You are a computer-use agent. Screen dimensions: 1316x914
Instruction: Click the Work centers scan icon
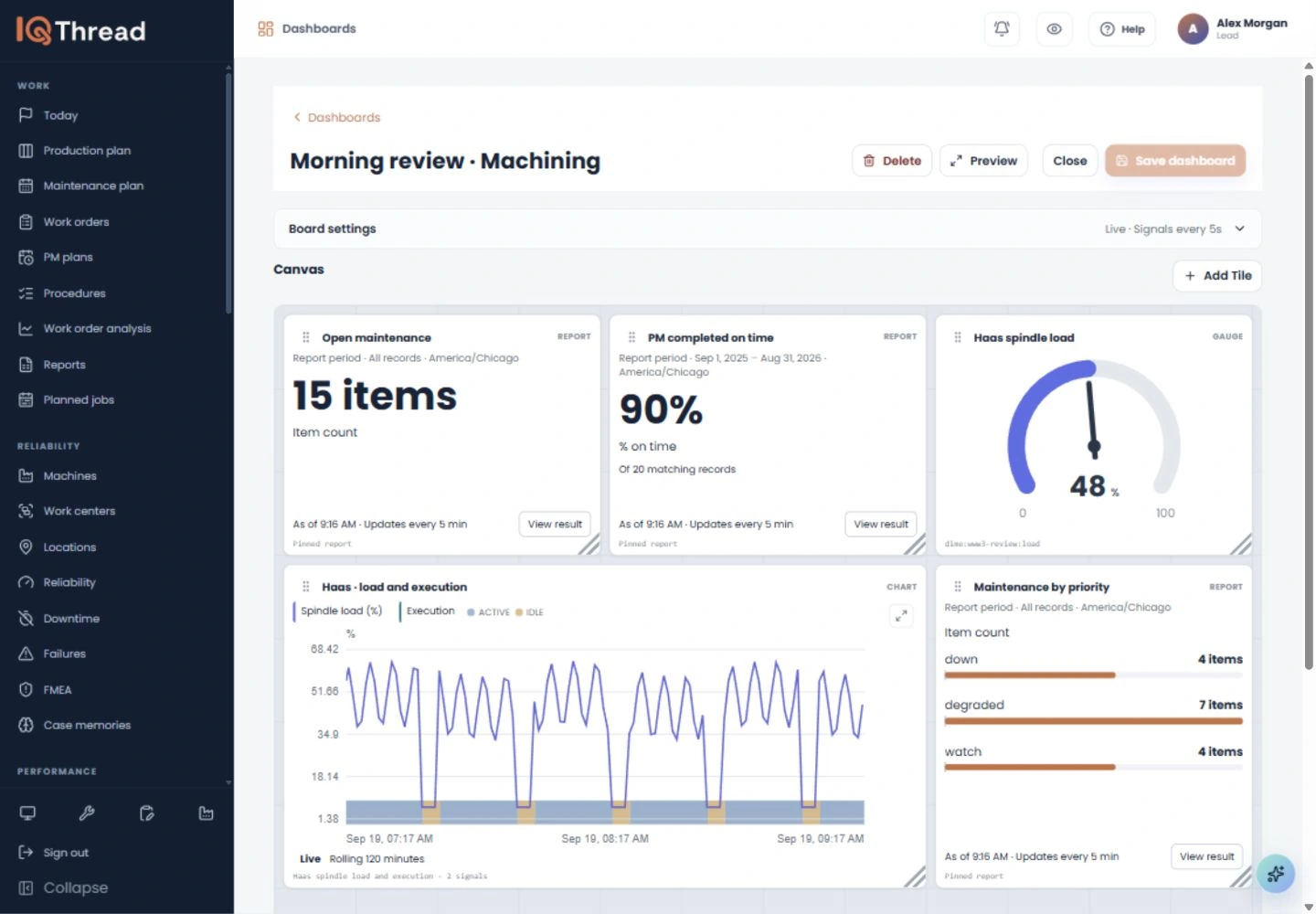pos(26,512)
